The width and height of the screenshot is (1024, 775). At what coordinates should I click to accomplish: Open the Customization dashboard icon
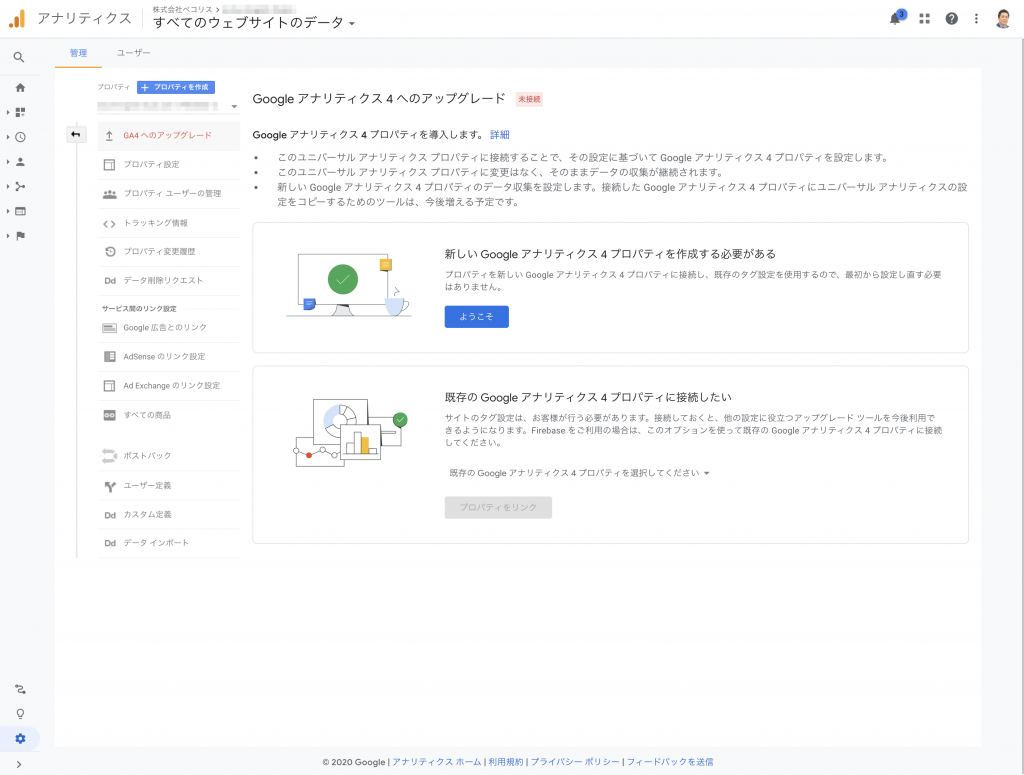(x=20, y=112)
